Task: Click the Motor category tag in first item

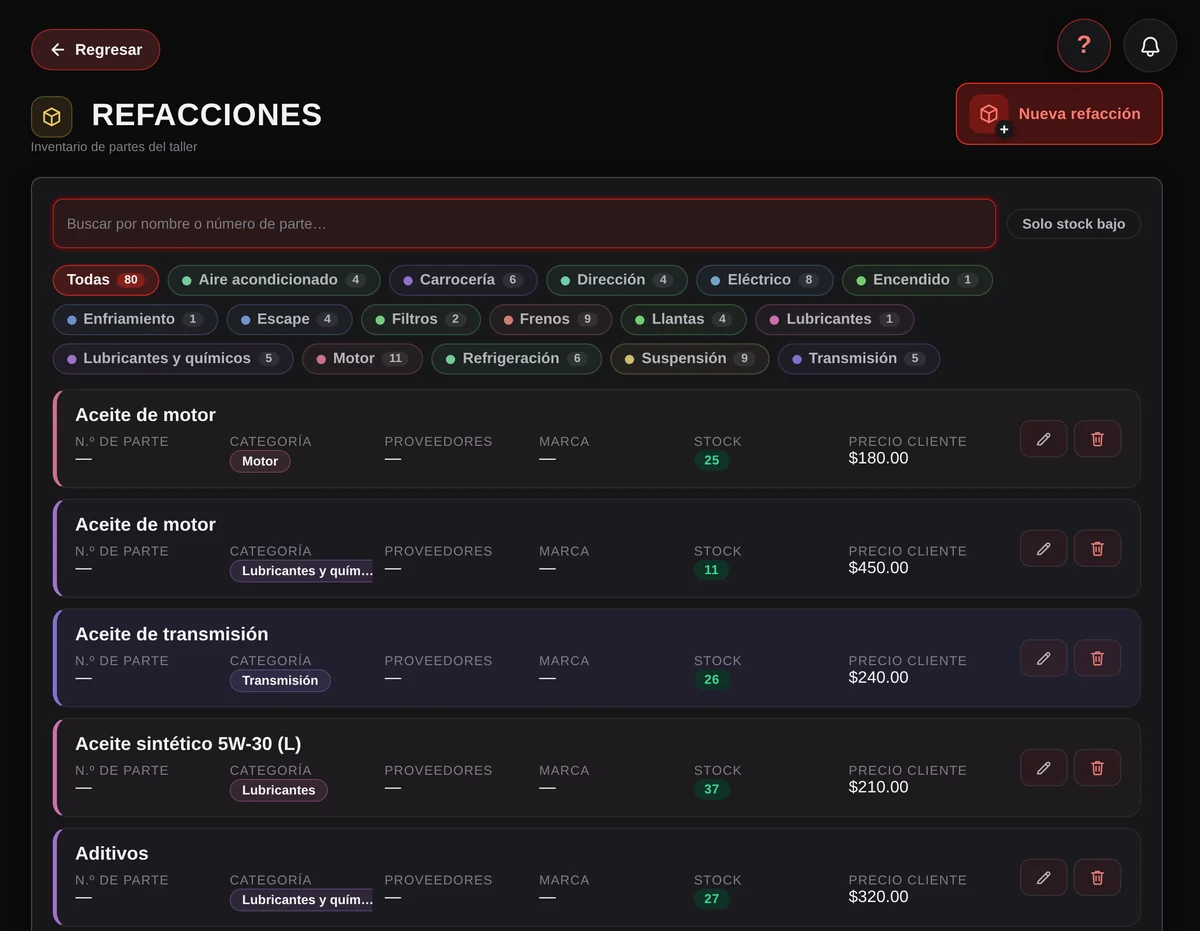Action: pyautogui.click(x=260, y=461)
